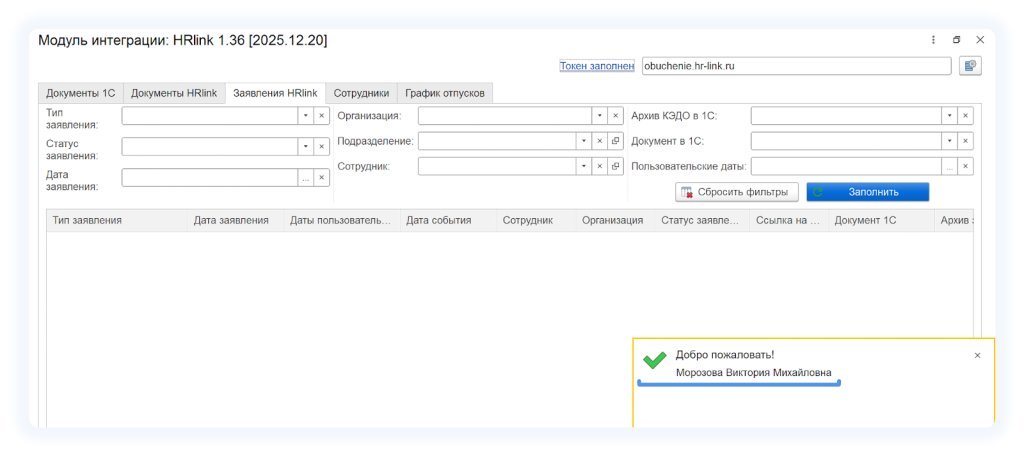Switch to the Документы 1С tab
Image resolution: width=1024 pixels, height=456 pixels.
click(80, 93)
